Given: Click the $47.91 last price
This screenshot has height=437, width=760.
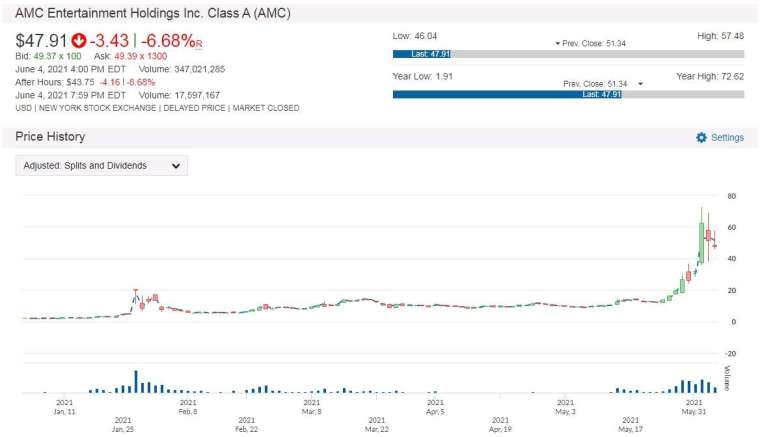Looking at the screenshot, I should point(41,41).
